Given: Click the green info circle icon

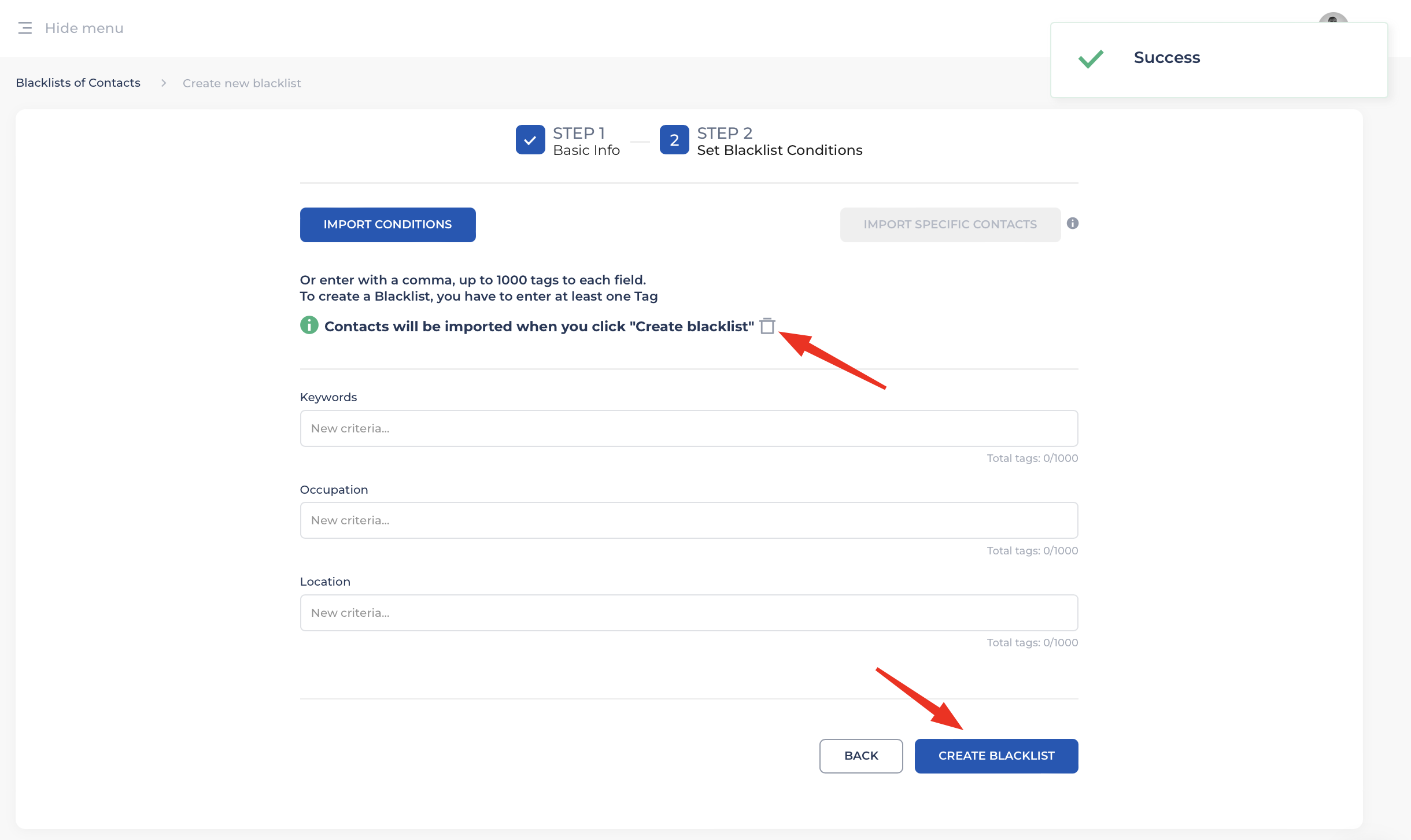Looking at the screenshot, I should [x=309, y=325].
